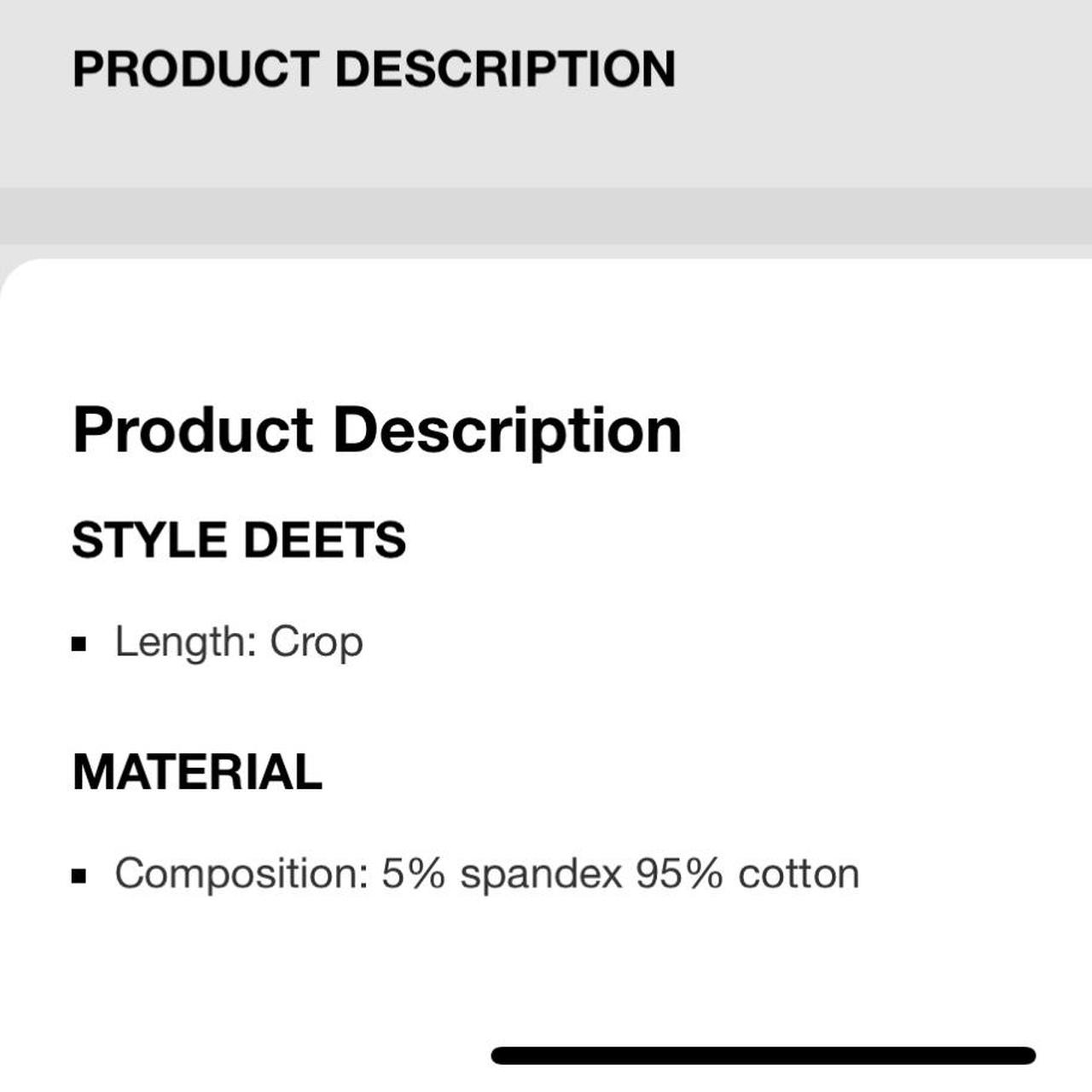Select the 5% figure before spandex
This screenshot has width=1092, height=1092.
pos(413,874)
